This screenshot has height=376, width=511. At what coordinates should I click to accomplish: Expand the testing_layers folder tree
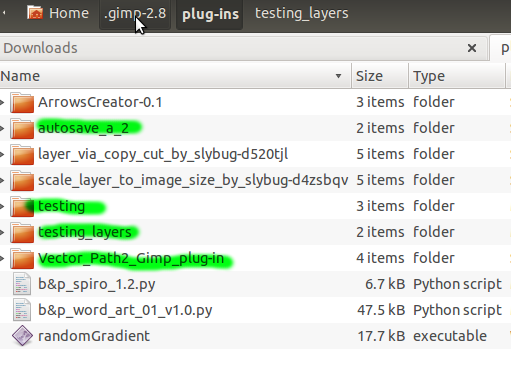point(2,232)
